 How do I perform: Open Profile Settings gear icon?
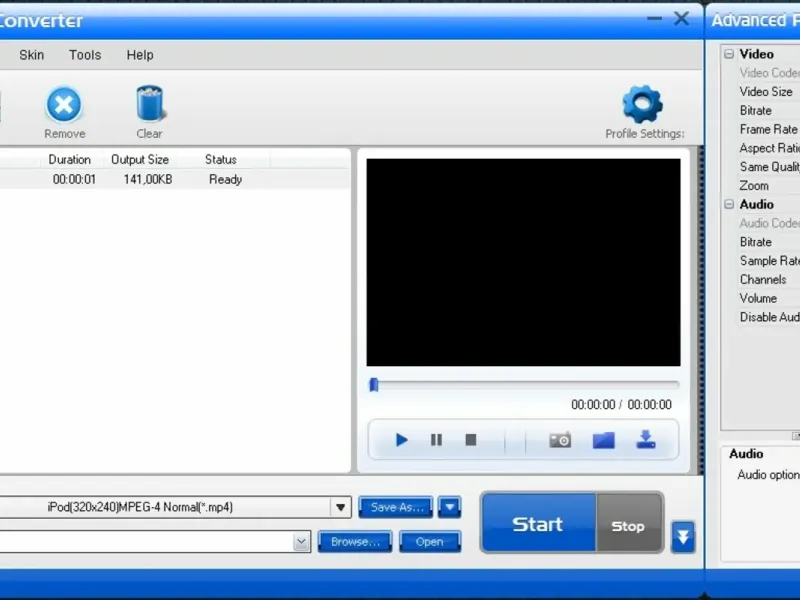642,104
